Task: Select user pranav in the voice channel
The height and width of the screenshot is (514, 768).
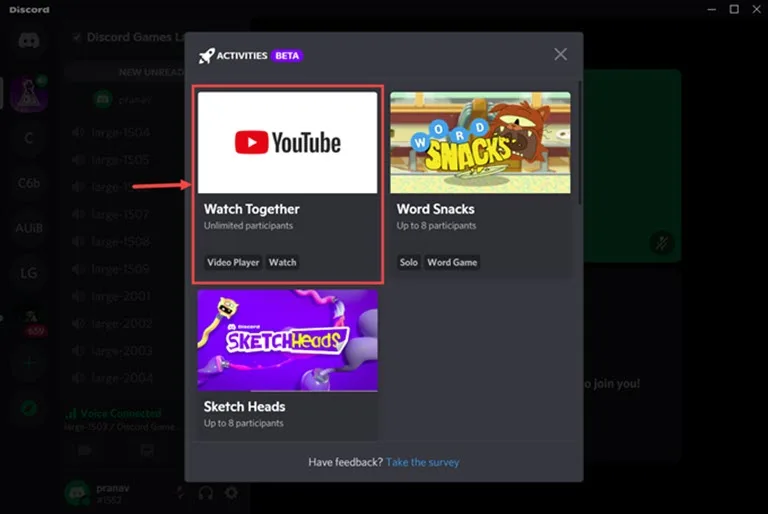Action: (x=122, y=100)
